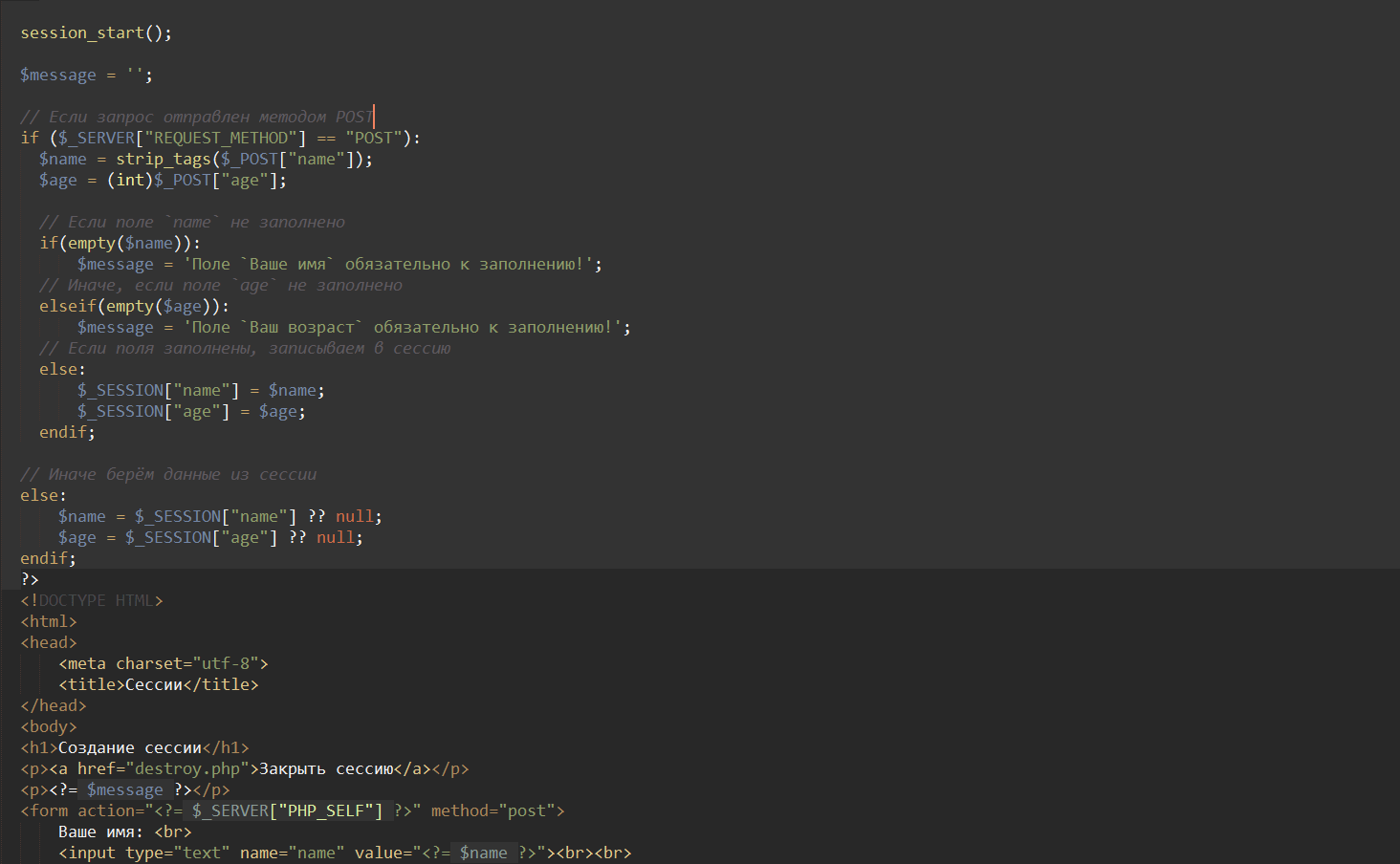Click the comment 'записываем в сессию'
The image size is (1400, 864).
click(244, 348)
